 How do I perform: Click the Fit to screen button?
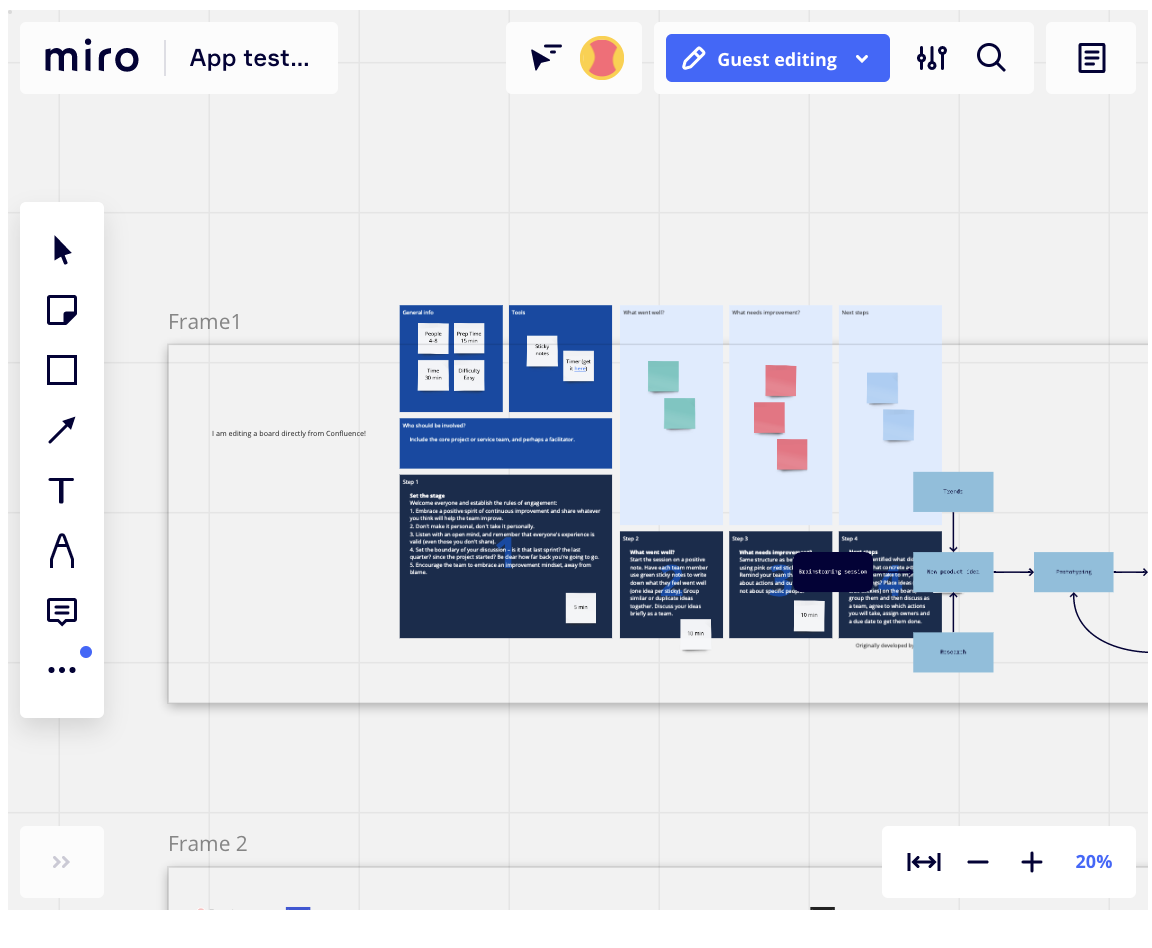pyautogui.click(x=924, y=862)
